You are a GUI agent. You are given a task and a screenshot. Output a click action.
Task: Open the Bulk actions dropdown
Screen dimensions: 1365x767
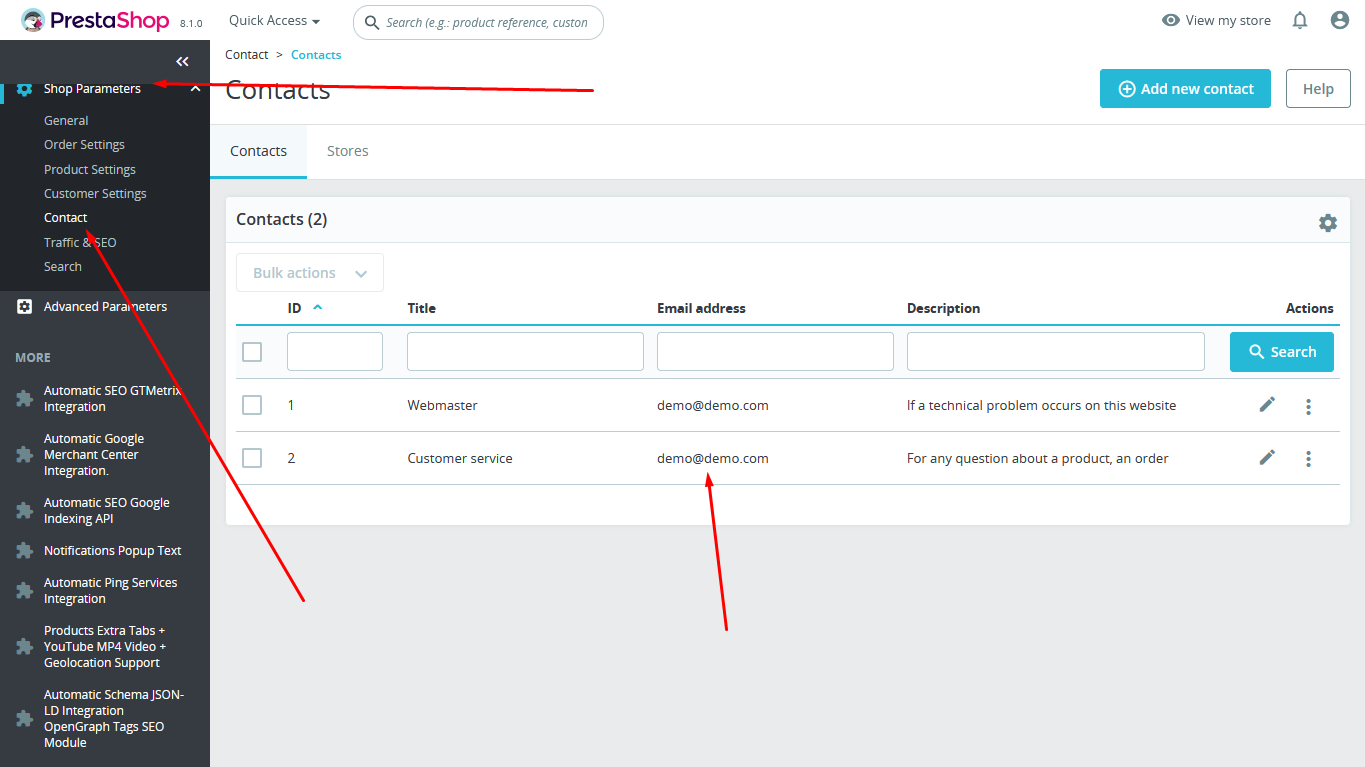[x=310, y=273]
